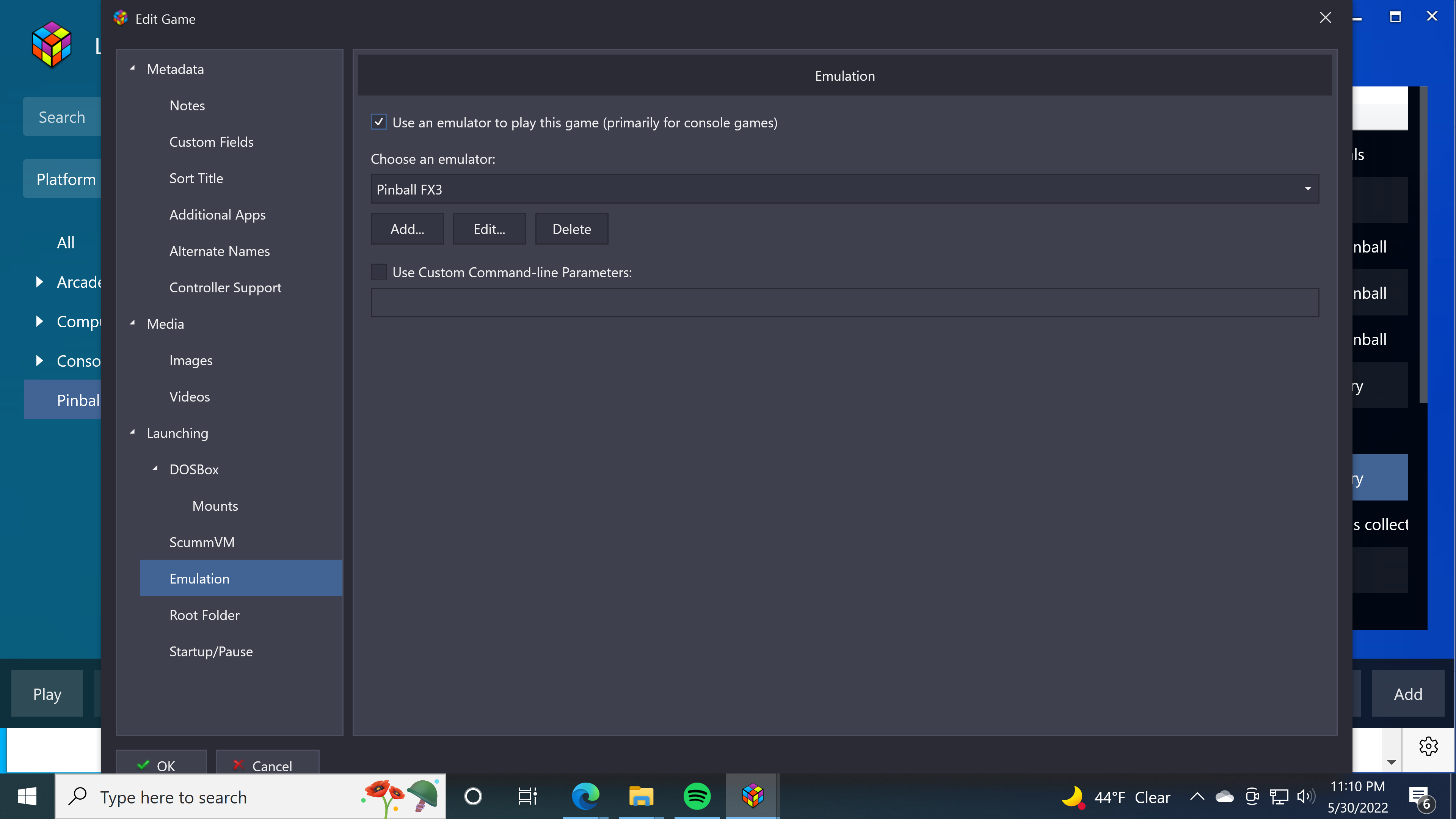Viewport: 1456px width, 819px height.
Task: Select Alternate Names in the tree
Action: click(x=219, y=251)
